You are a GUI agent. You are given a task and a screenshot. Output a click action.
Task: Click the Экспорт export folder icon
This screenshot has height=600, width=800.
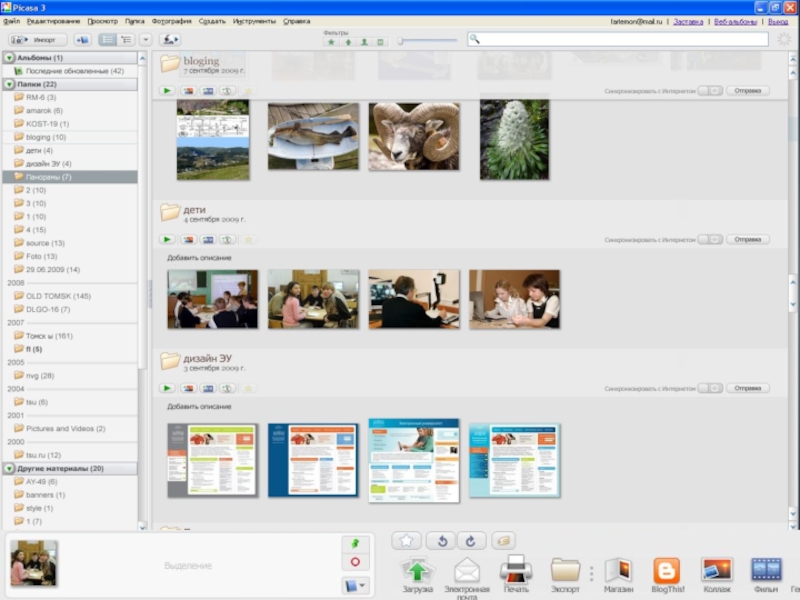tap(565, 576)
